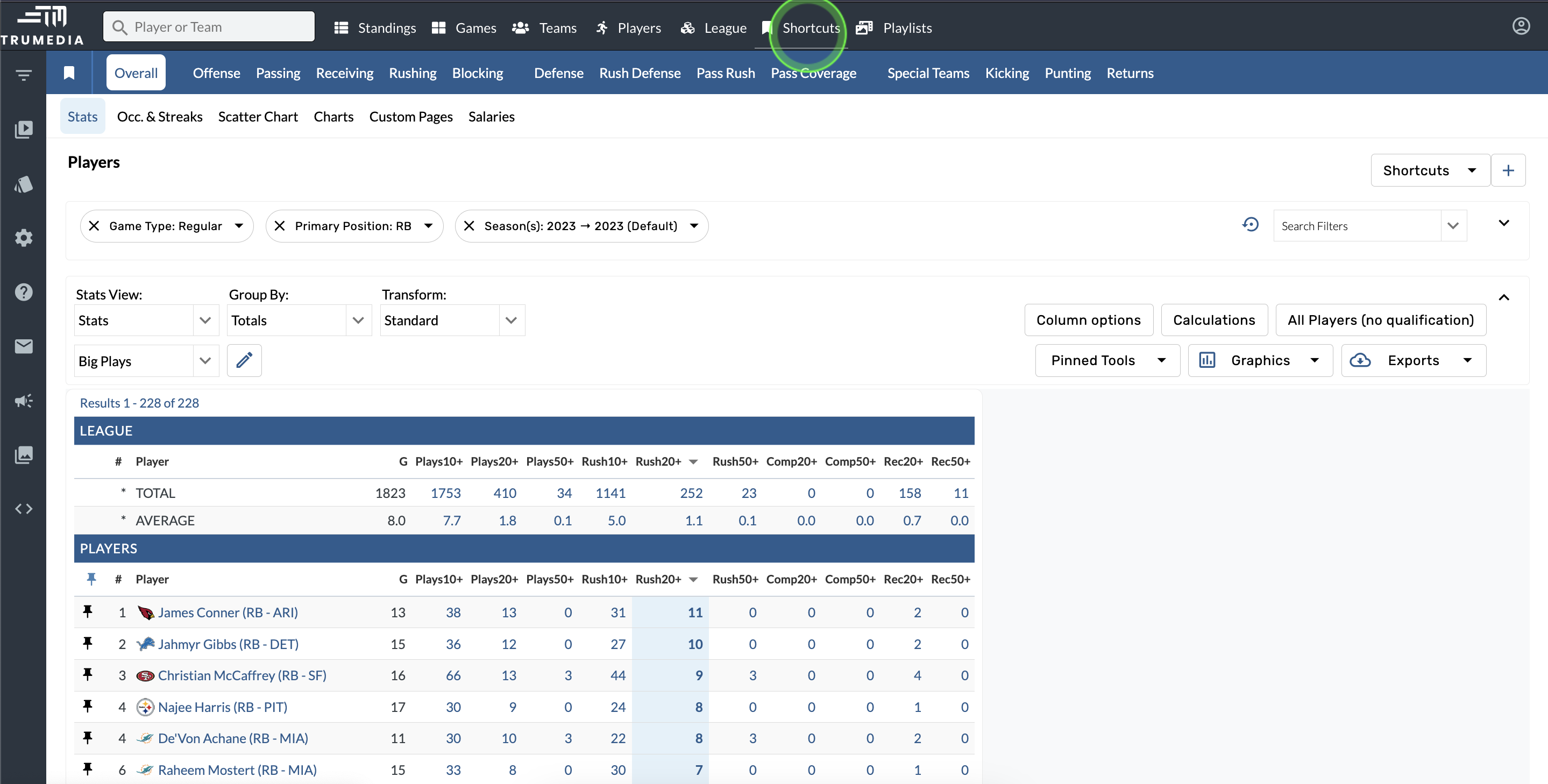
Task: Pin the James Conner row
Action: pyautogui.click(x=88, y=611)
